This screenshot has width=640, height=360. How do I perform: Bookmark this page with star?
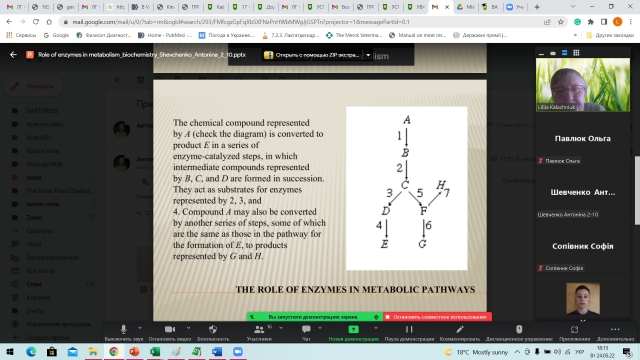(x=560, y=22)
